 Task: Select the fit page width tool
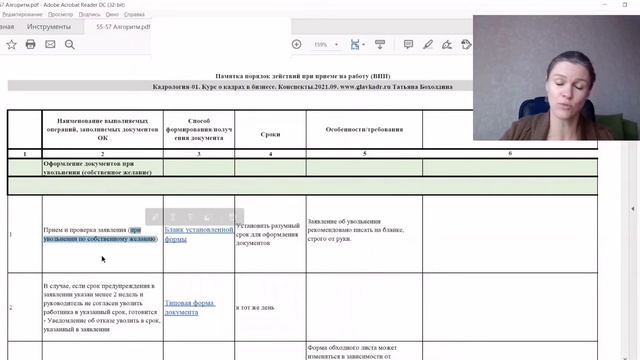tap(355, 44)
